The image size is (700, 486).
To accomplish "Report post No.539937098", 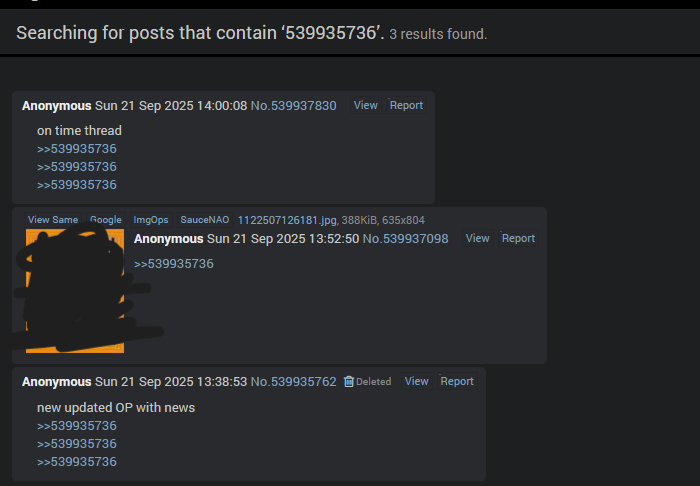I will pos(518,238).
